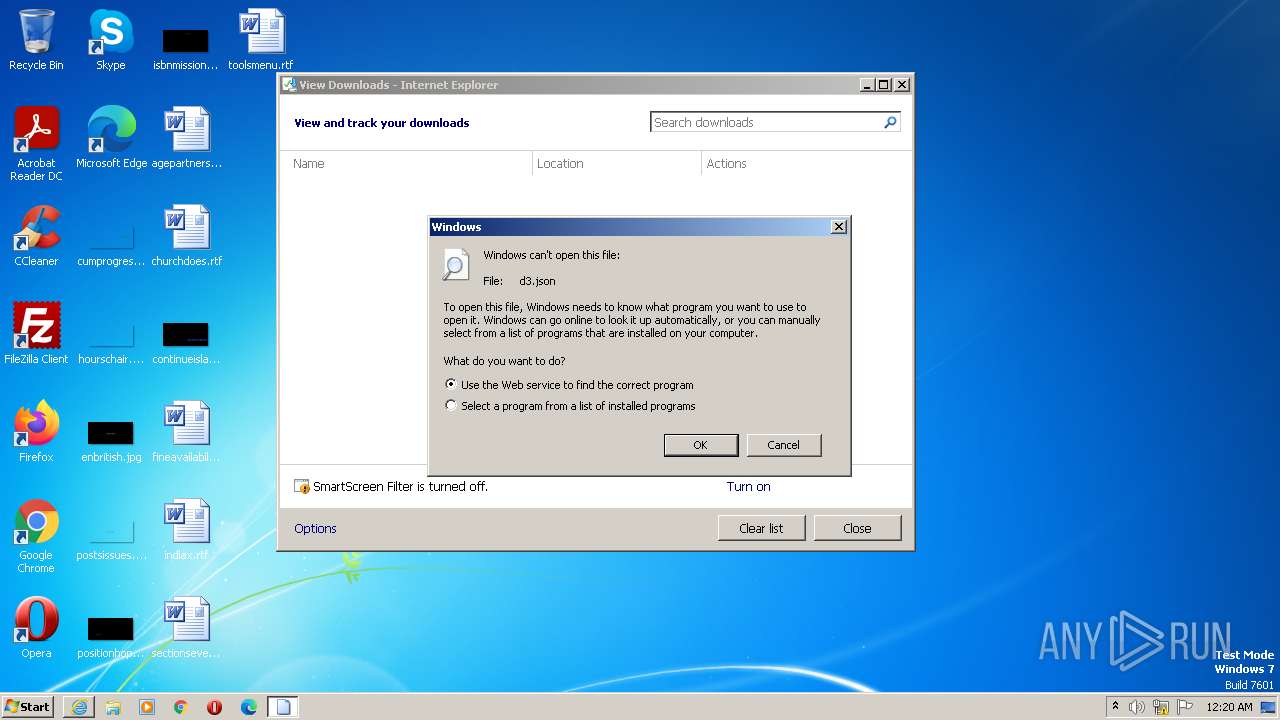Open continueisla desktop file

(186, 340)
